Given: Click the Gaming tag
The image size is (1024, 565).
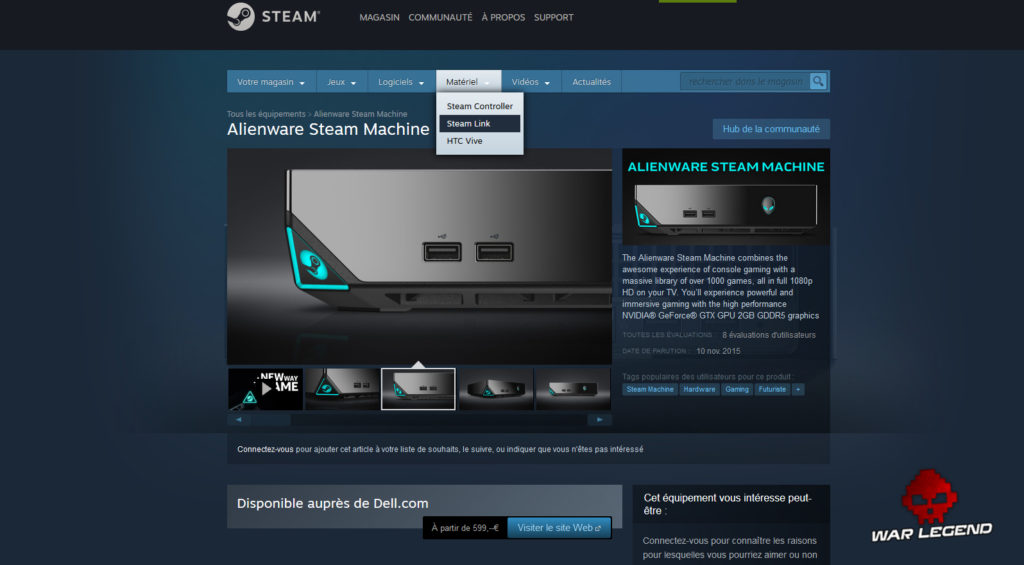Looking at the screenshot, I should 737,389.
